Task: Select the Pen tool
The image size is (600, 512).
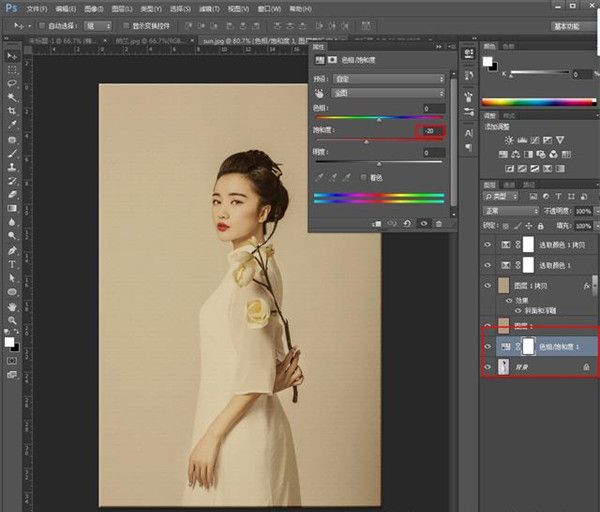Action: click(x=12, y=251)
